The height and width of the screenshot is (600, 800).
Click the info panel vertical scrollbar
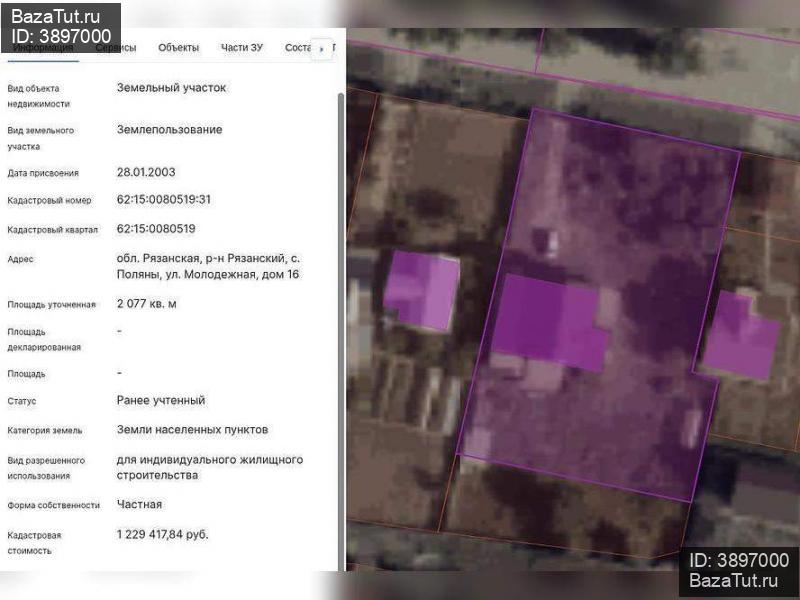point(341,332)
